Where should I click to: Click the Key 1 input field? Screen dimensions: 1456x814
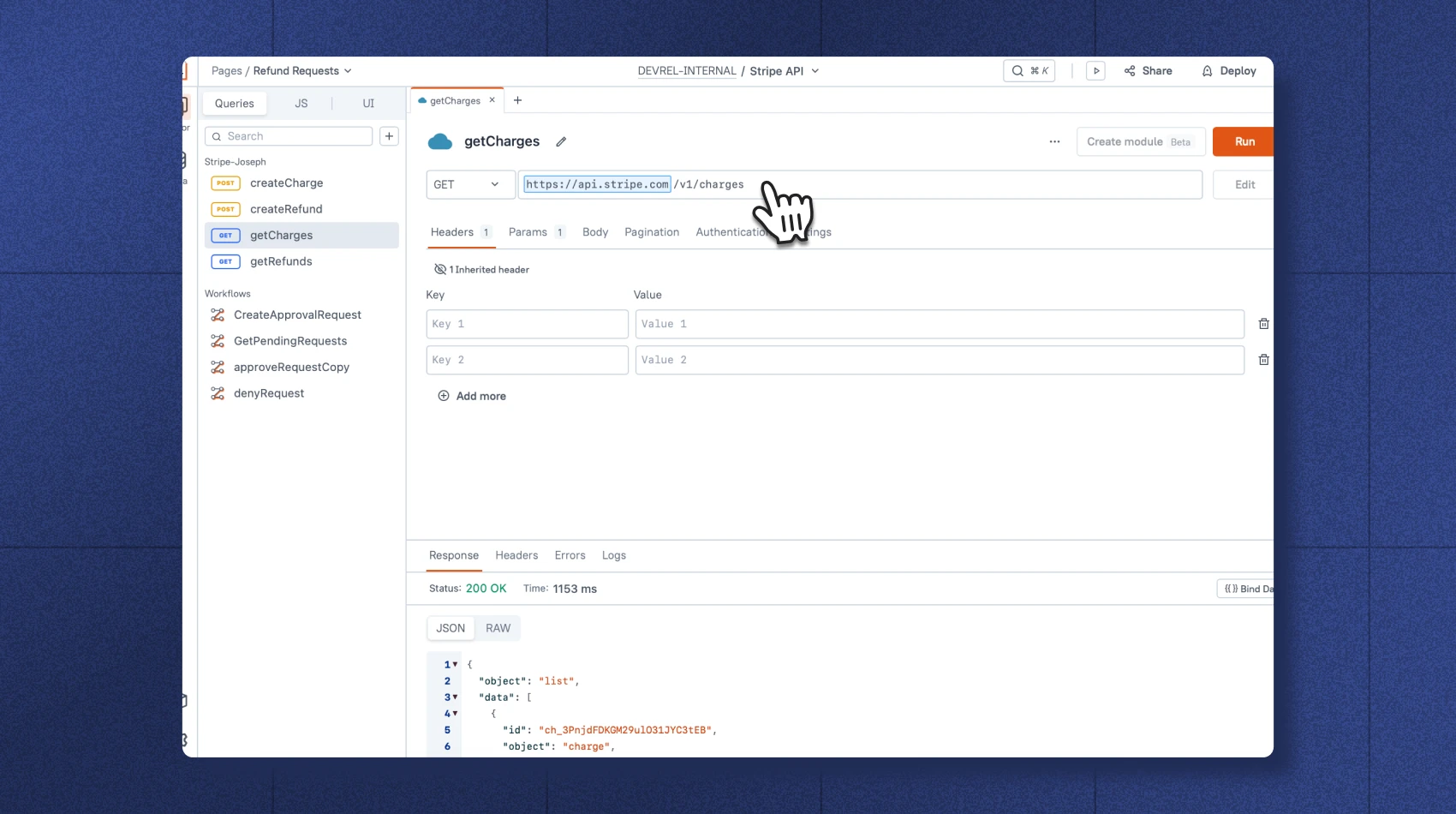tap(527, 324)
